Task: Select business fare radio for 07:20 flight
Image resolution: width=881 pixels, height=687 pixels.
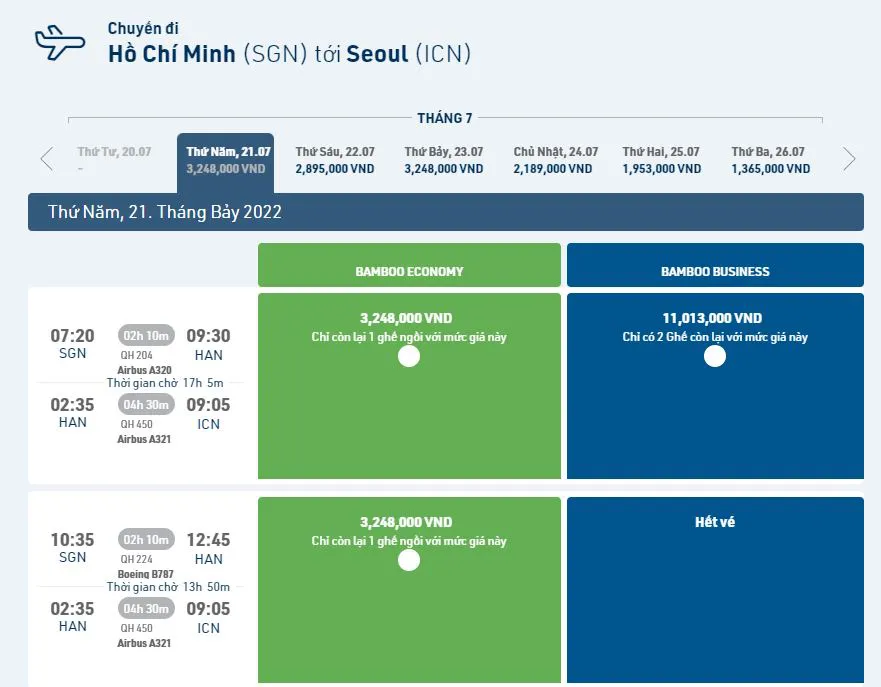Action: [715, 356]
